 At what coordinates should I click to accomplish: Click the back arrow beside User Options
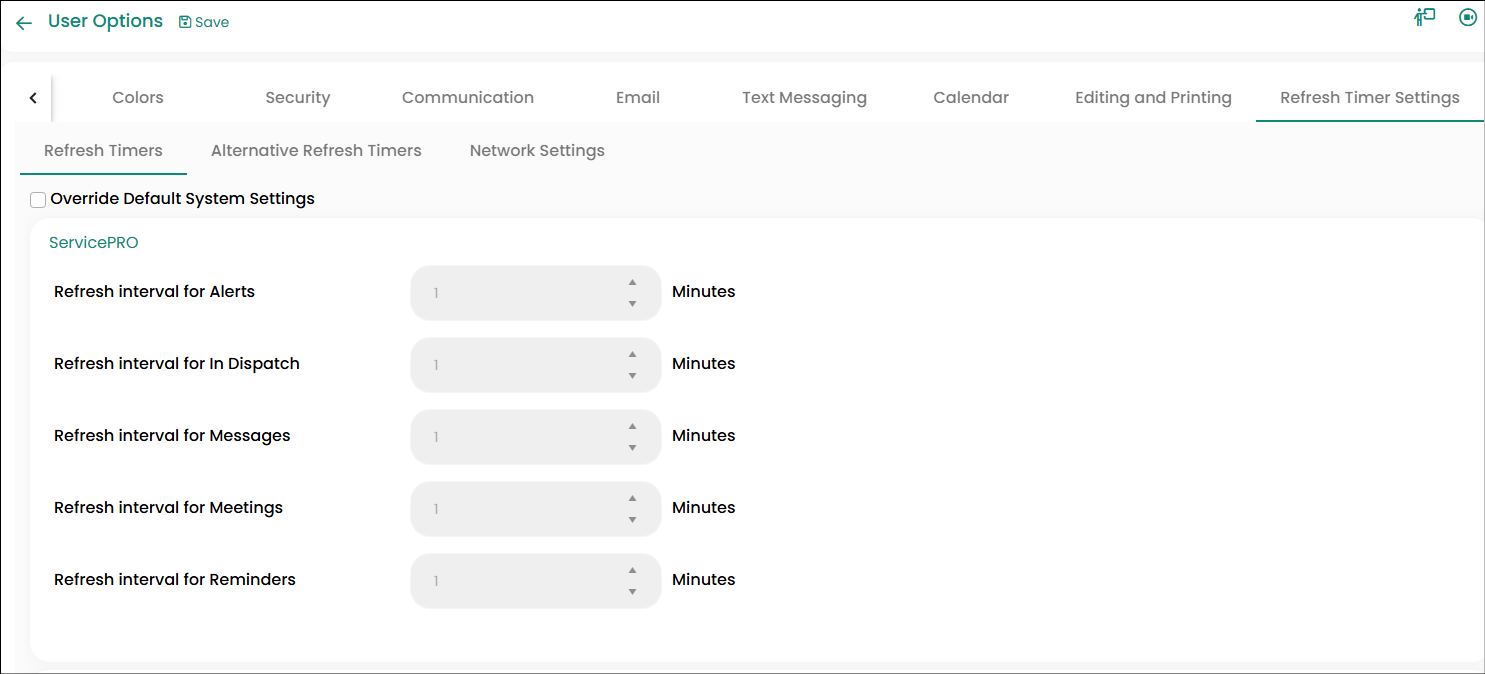coord(24,23)
